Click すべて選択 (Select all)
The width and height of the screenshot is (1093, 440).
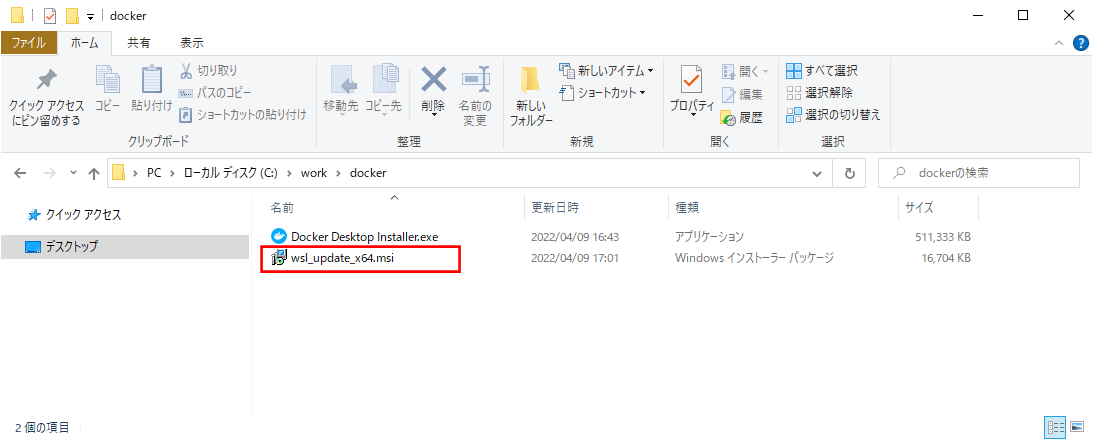pos(822,71)
